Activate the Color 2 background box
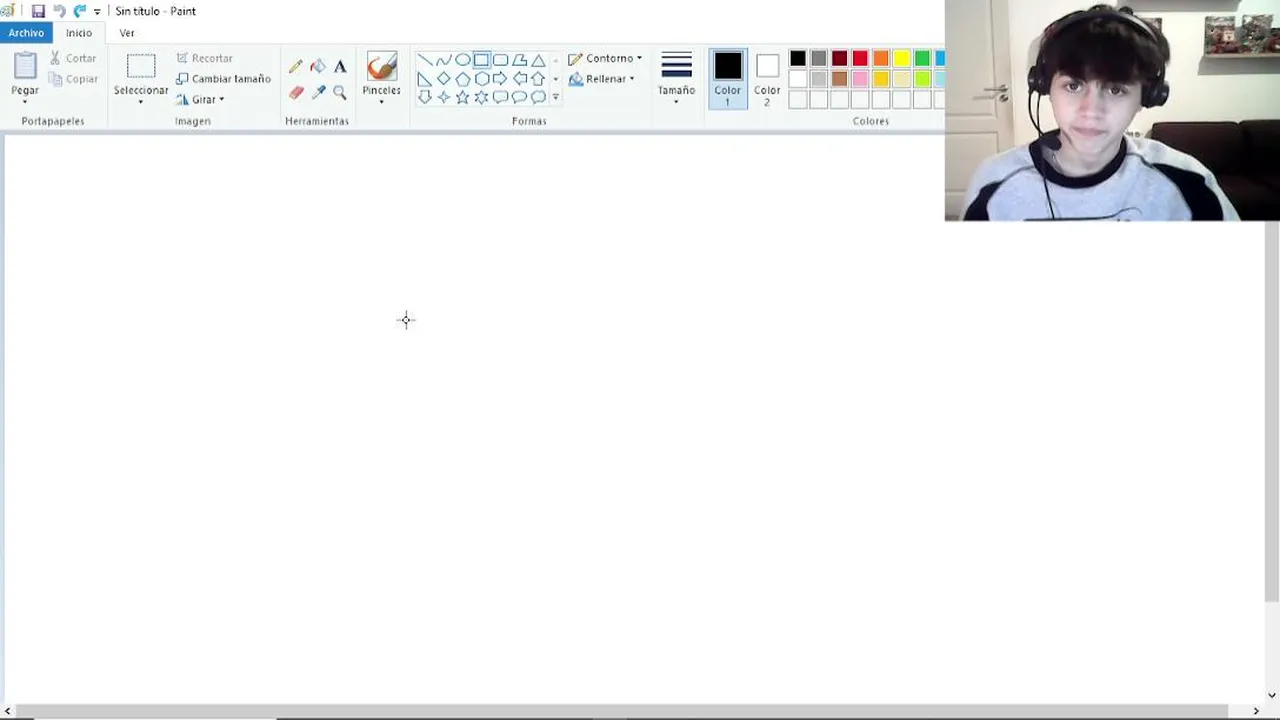The image size is (1280, 720). coord(767,78)
